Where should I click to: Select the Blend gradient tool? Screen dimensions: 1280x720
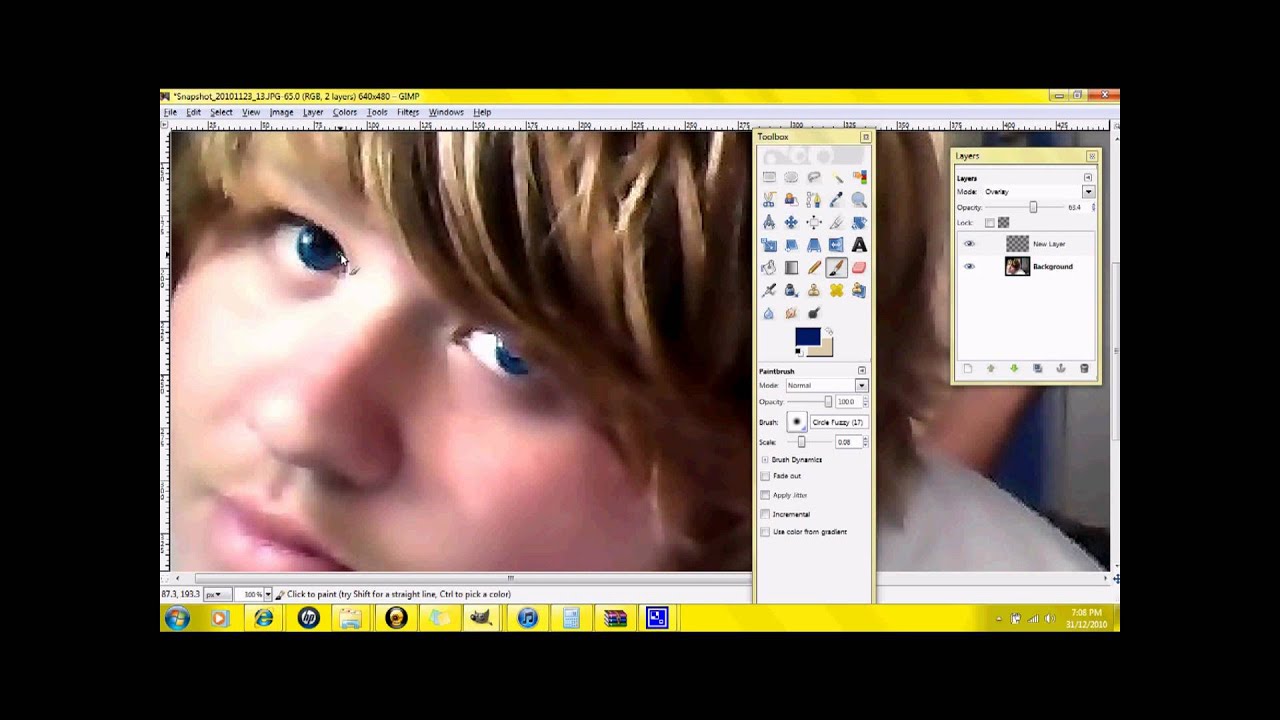pos(791,268)
